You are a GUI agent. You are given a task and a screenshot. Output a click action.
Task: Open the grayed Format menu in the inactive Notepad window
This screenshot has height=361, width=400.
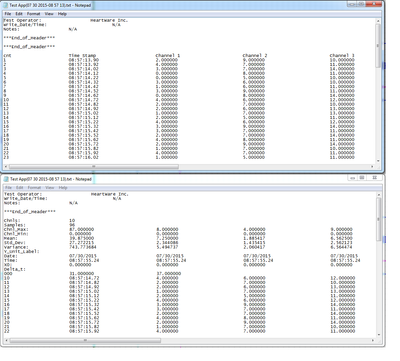click(34, 188)
